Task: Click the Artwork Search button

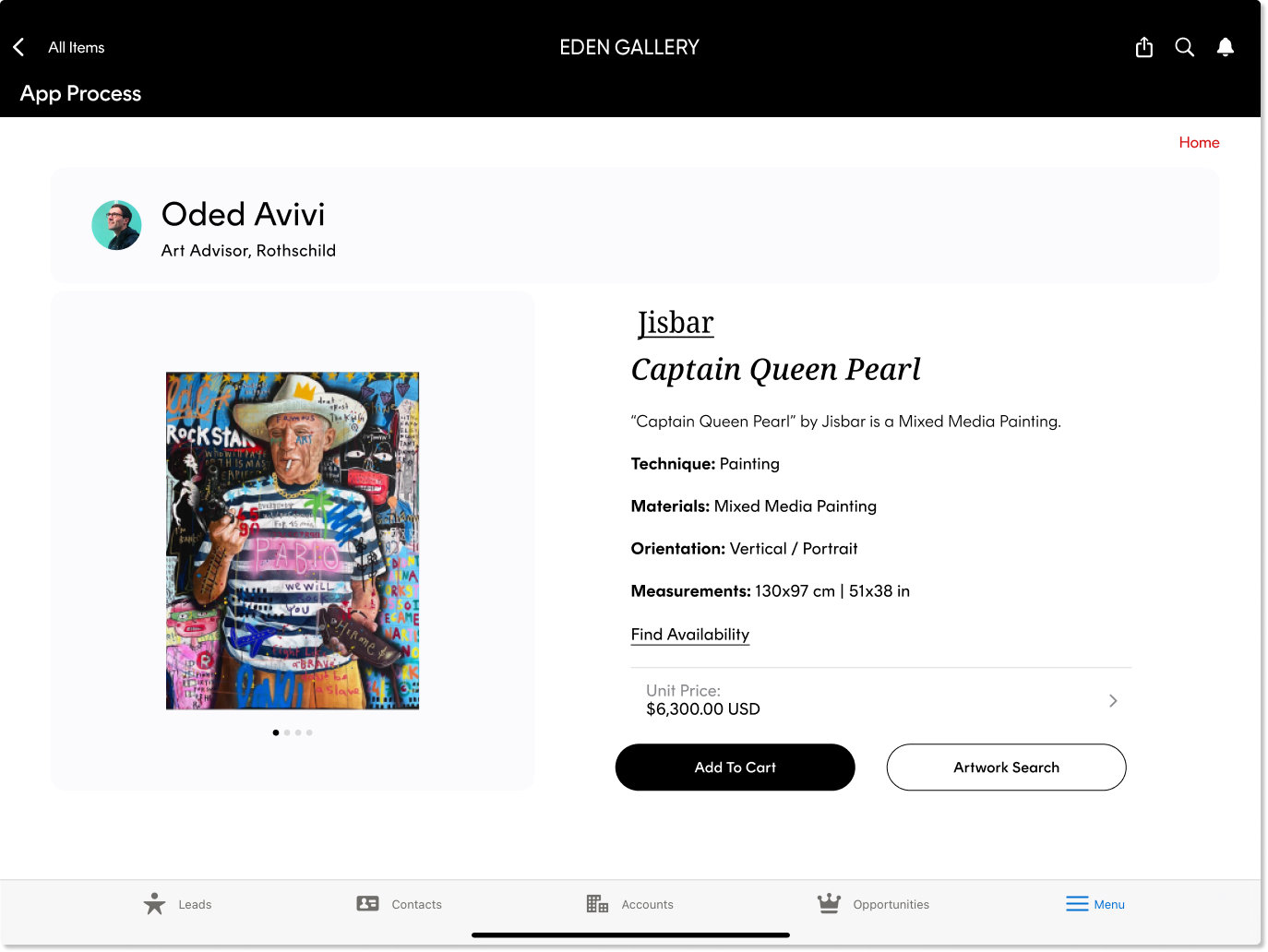Action: coord(1006,768)
